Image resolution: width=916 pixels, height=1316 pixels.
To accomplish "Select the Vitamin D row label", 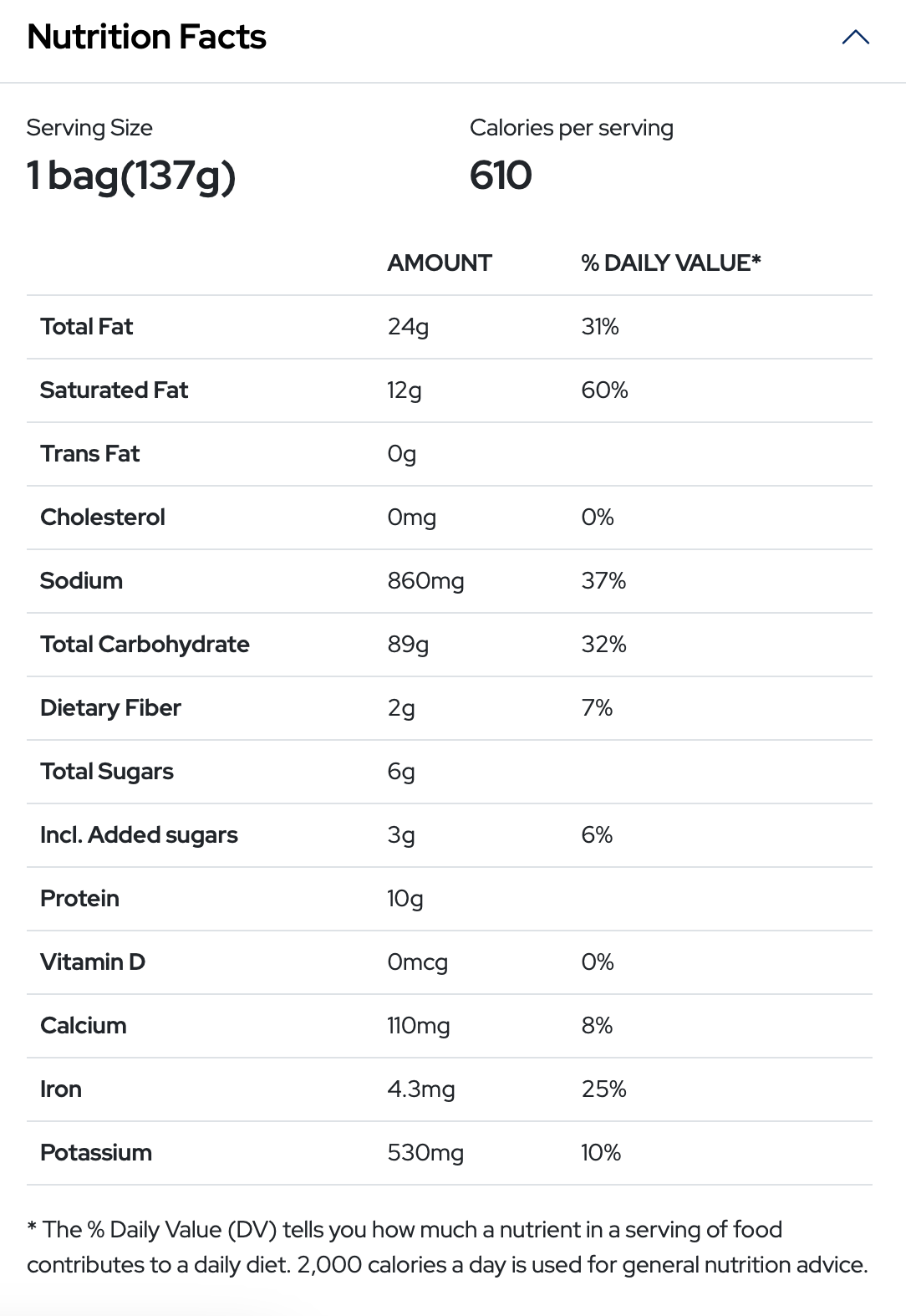I will pyautogui.click(x=93, y=962).
